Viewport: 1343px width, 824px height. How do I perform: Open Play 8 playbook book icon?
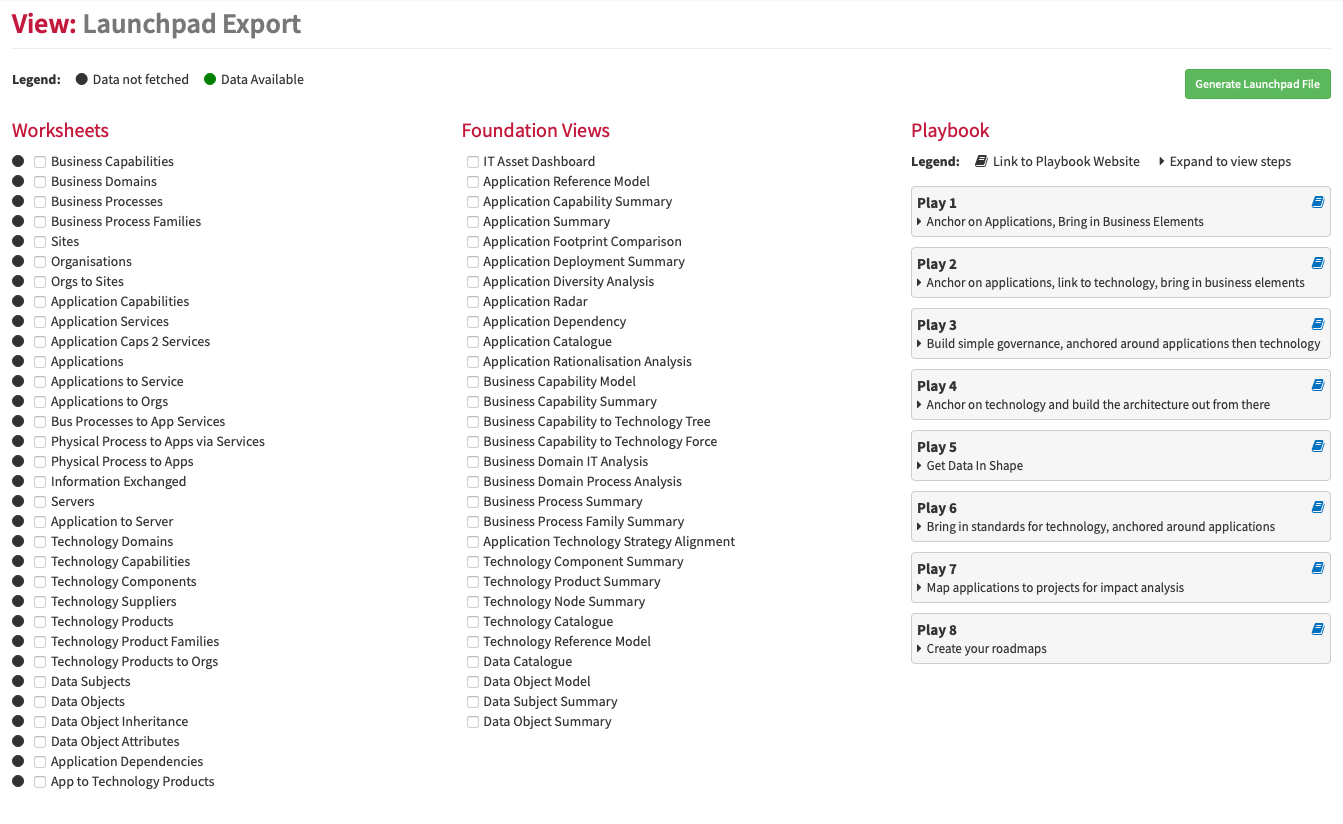[1317, 629]
